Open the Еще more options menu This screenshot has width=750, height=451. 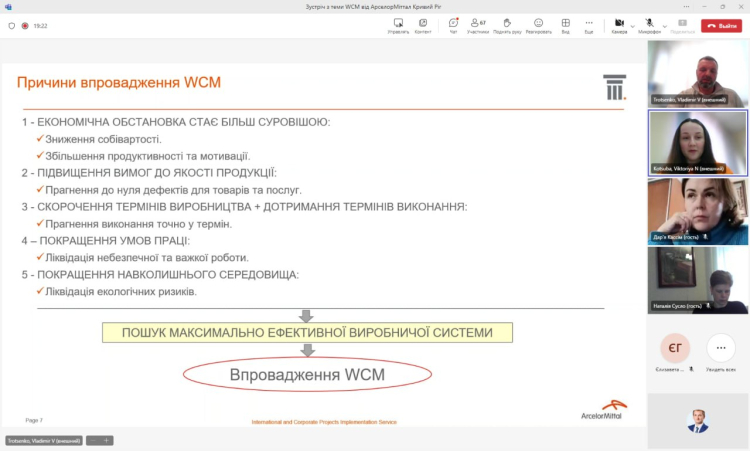pyautogui.click(x=589, y=24)
